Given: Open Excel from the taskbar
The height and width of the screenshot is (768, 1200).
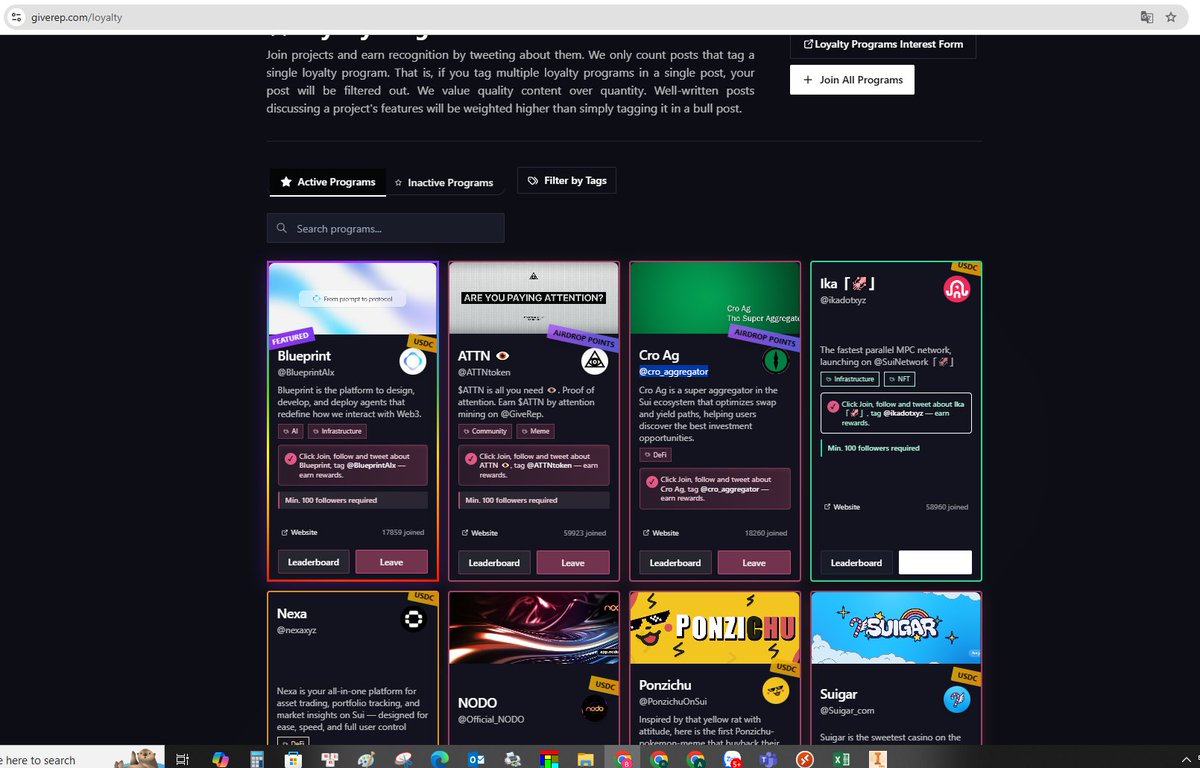Looking at the screenshot, I should pos(841,759).
